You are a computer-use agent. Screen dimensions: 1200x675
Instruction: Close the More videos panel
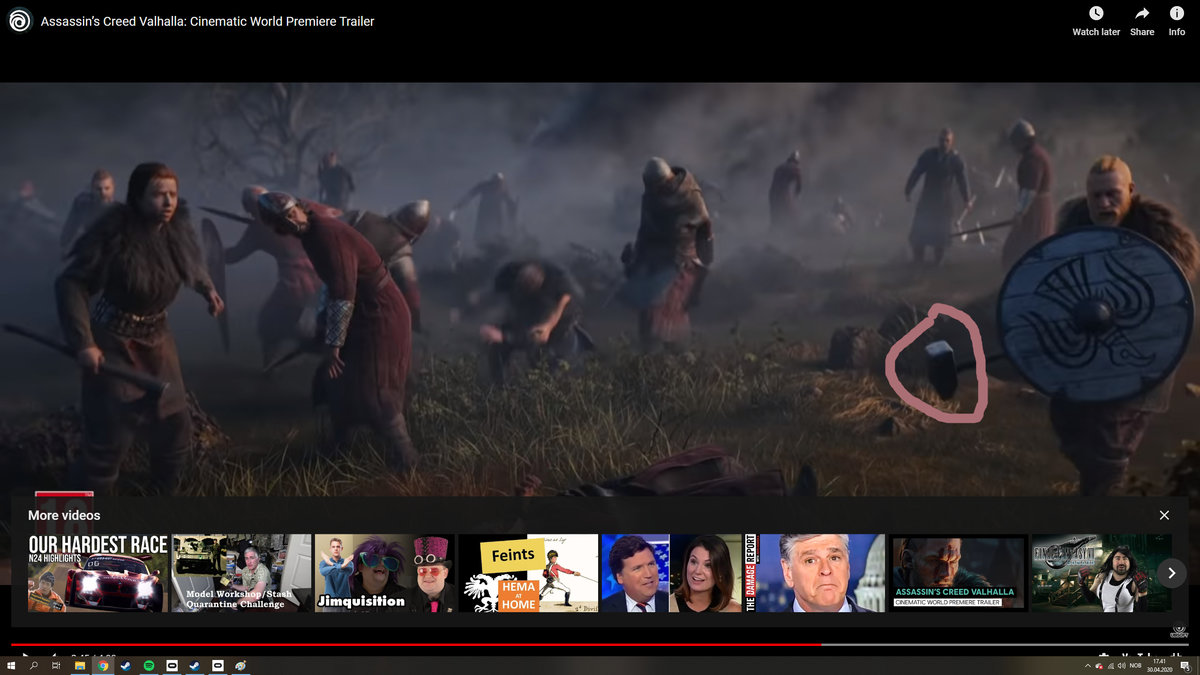point(1164,515)
